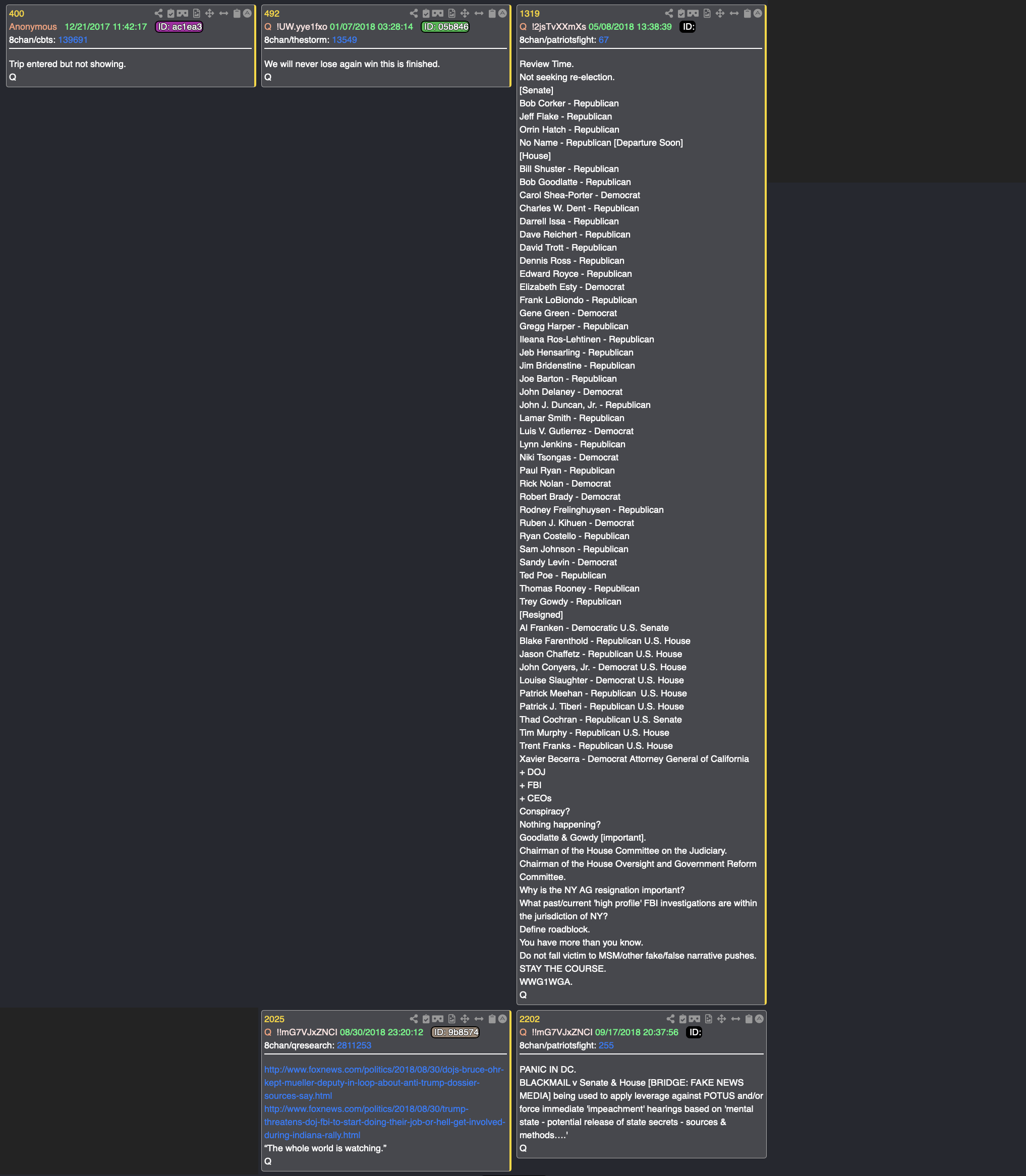Collapse post 400 with circled up arrow
The width and height of the screenshot is (1026, 1176).
pyautogui.click(x=247, y=13)
